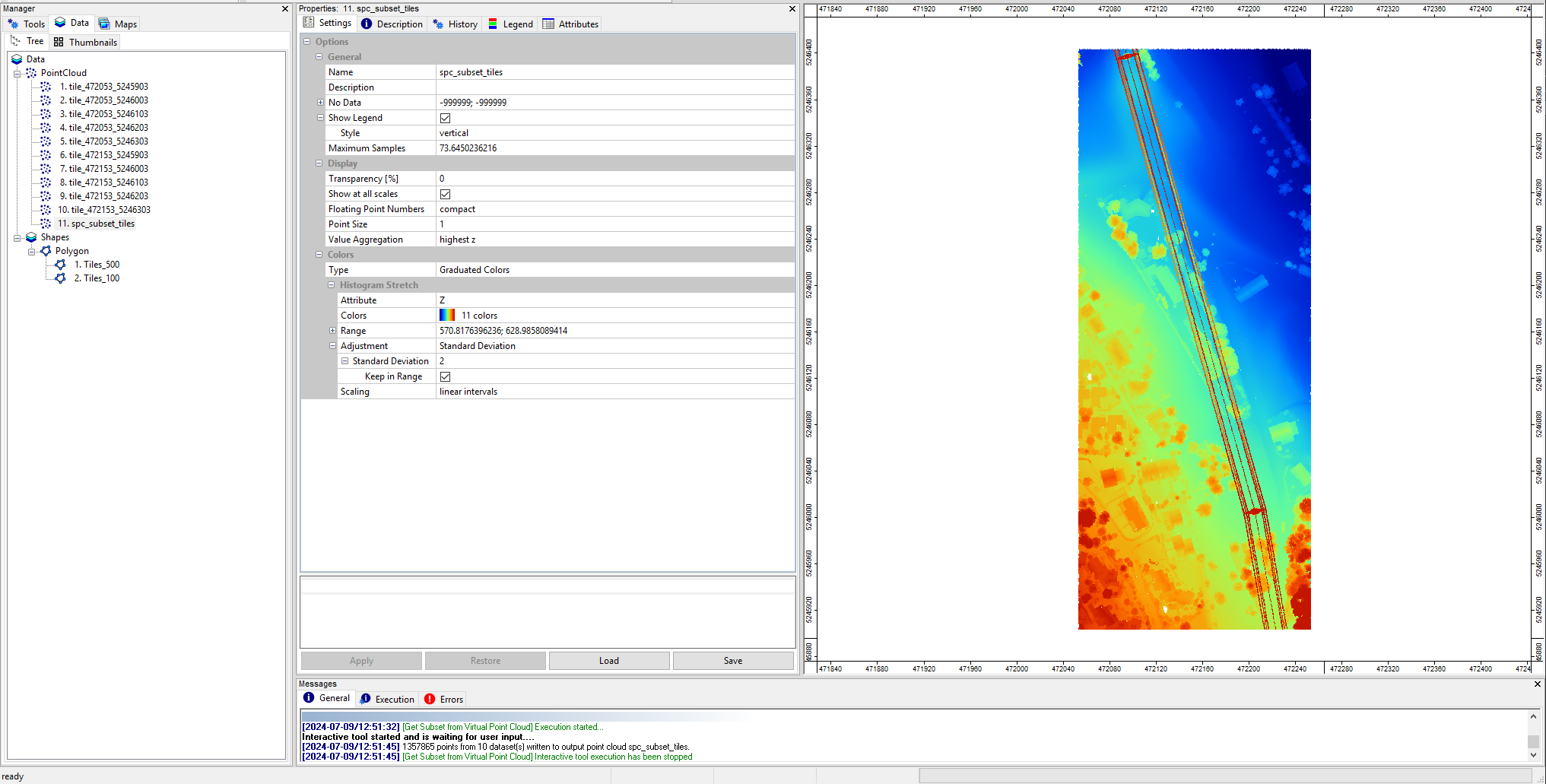
Task: Click the Attributes table icon
Action: pos(548,24)
